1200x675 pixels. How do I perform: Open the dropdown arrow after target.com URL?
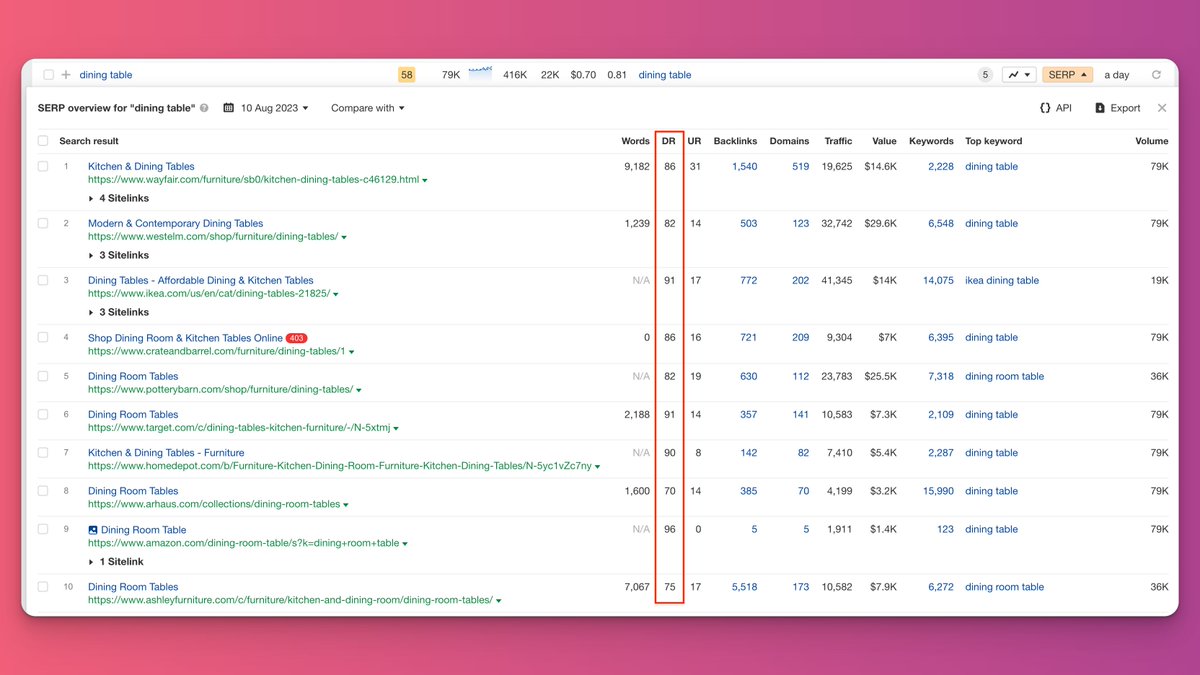[x=396, y=429]
